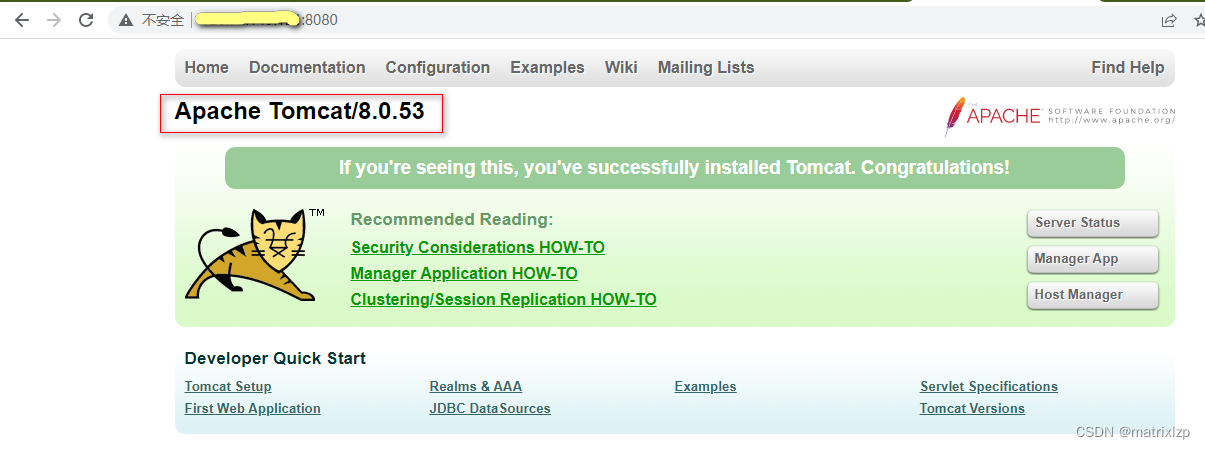Click the share page icon in address bar

pos(1169,20)
